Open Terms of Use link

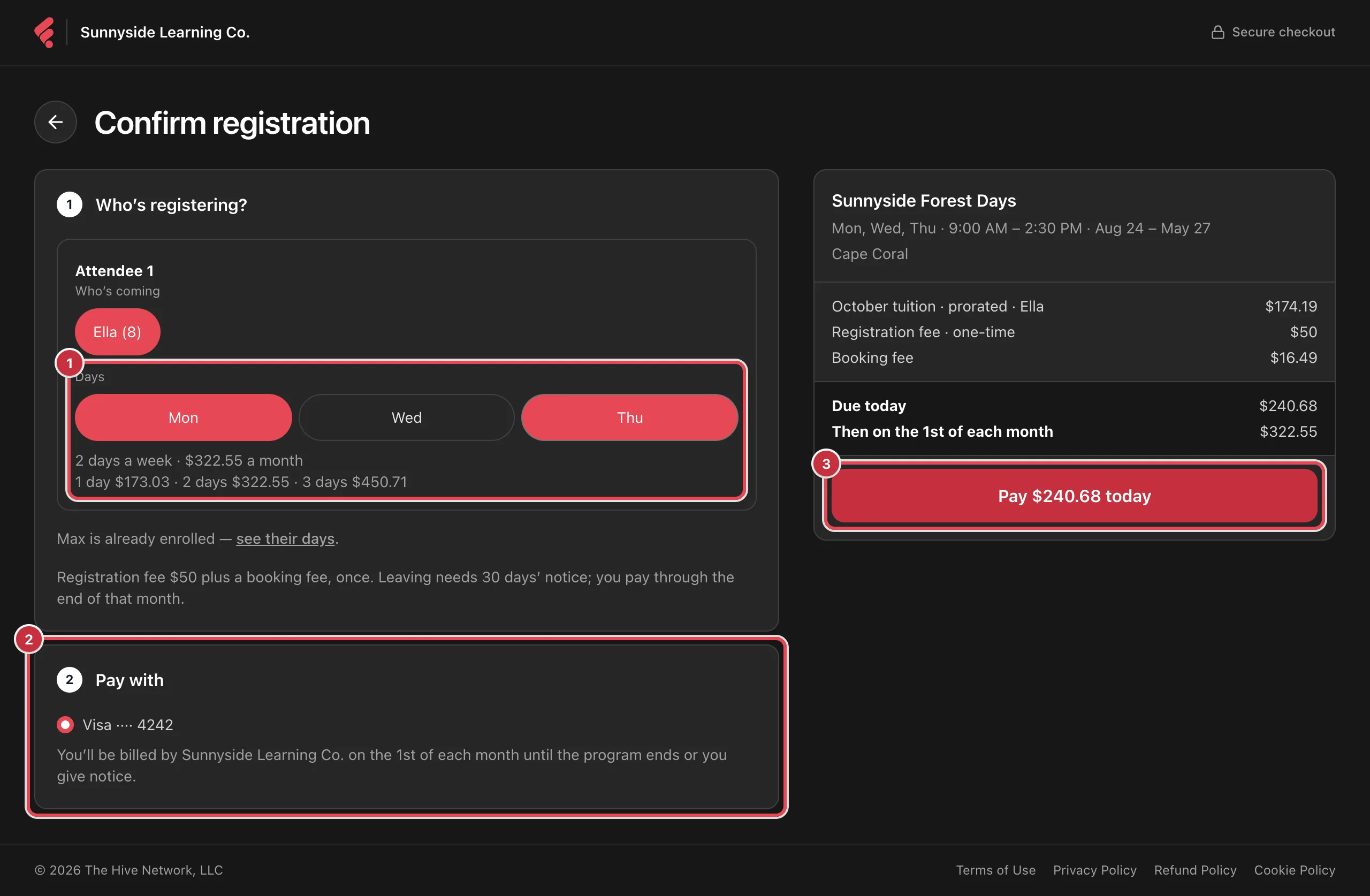pos(995,870)
